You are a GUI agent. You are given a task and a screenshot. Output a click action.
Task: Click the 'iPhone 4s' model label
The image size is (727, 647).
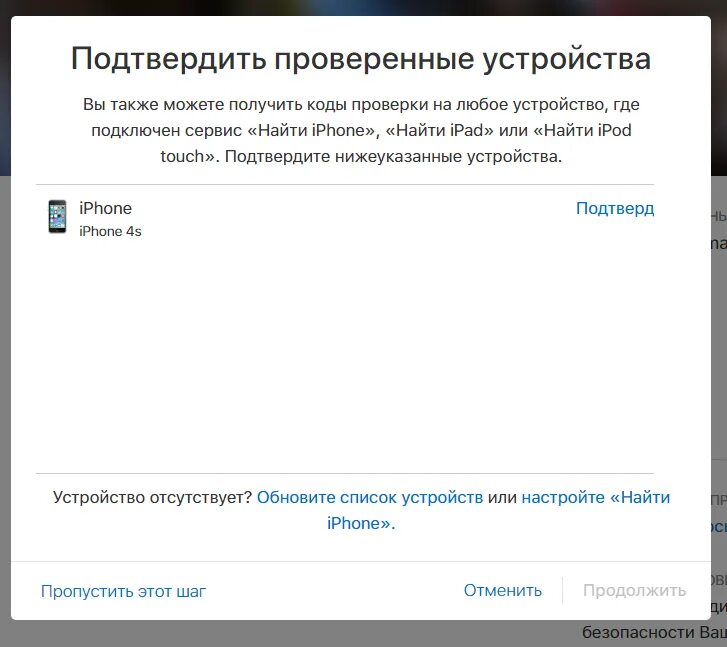click(x=110, y=231)
